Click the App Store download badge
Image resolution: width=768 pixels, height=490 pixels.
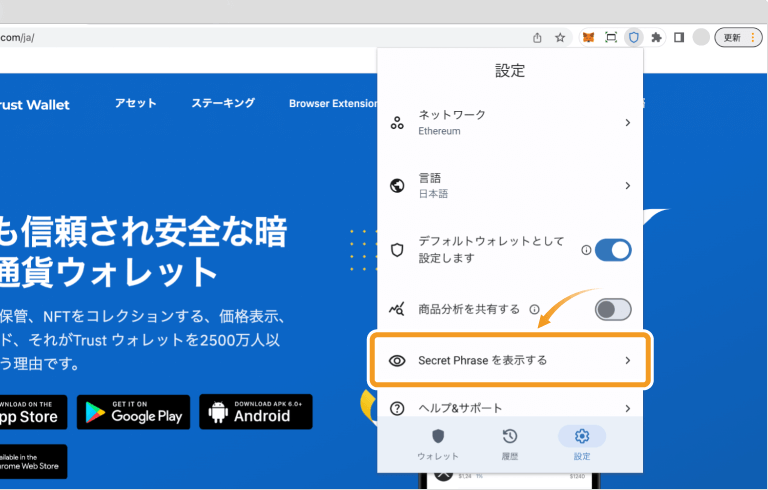click(x=33, y=412)
